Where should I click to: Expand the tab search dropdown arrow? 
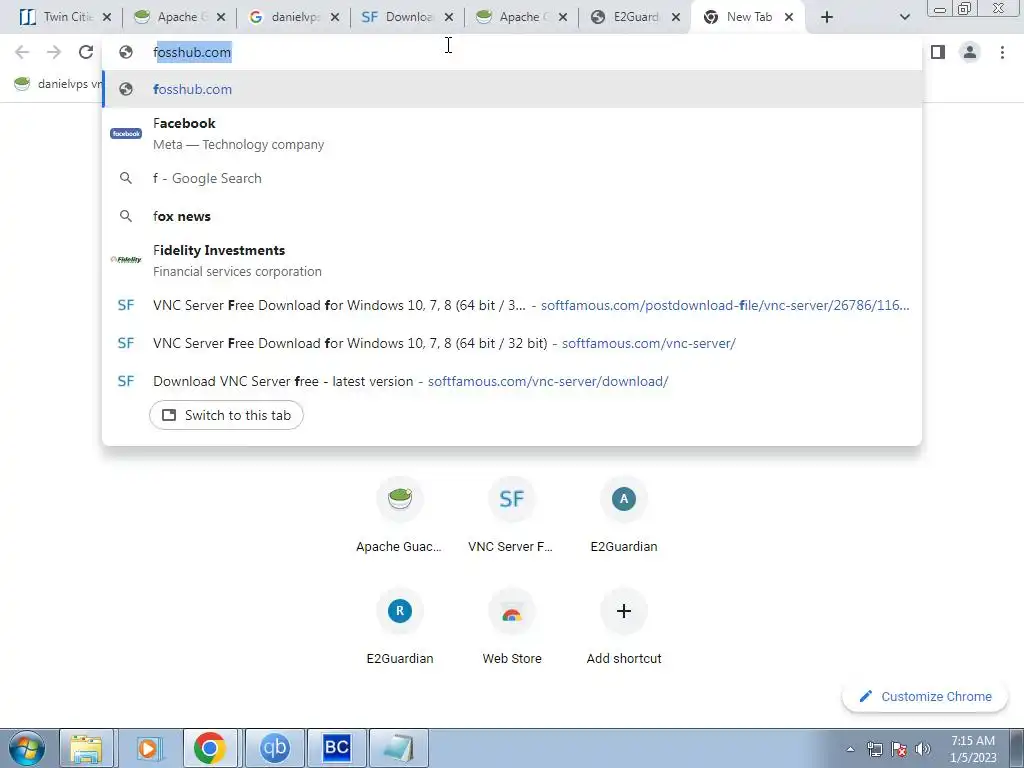click(x=904, y=17)
